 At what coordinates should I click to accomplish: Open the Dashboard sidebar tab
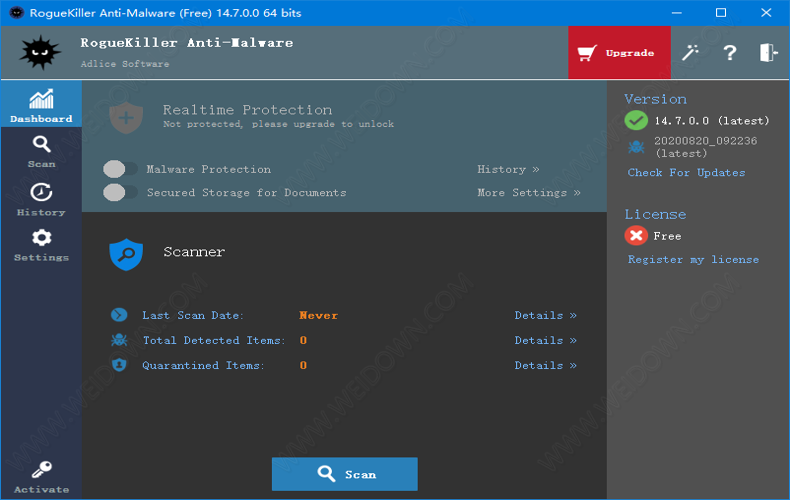pos(41,104)
